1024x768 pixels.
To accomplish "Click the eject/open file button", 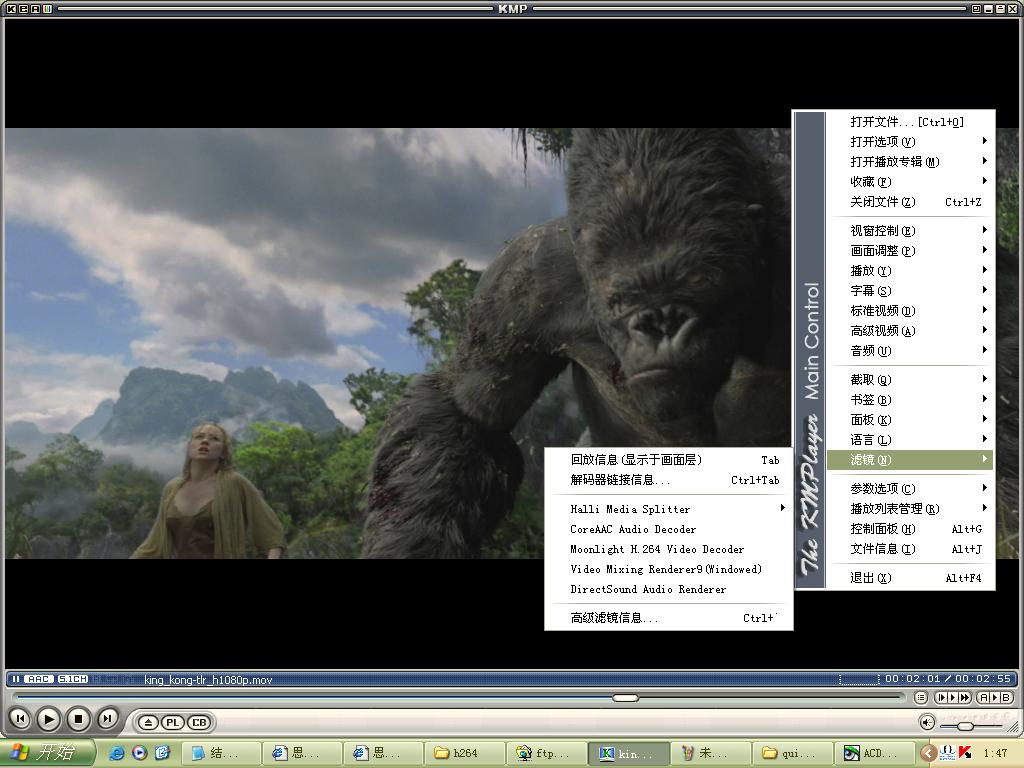I will [x=148, y=722].
